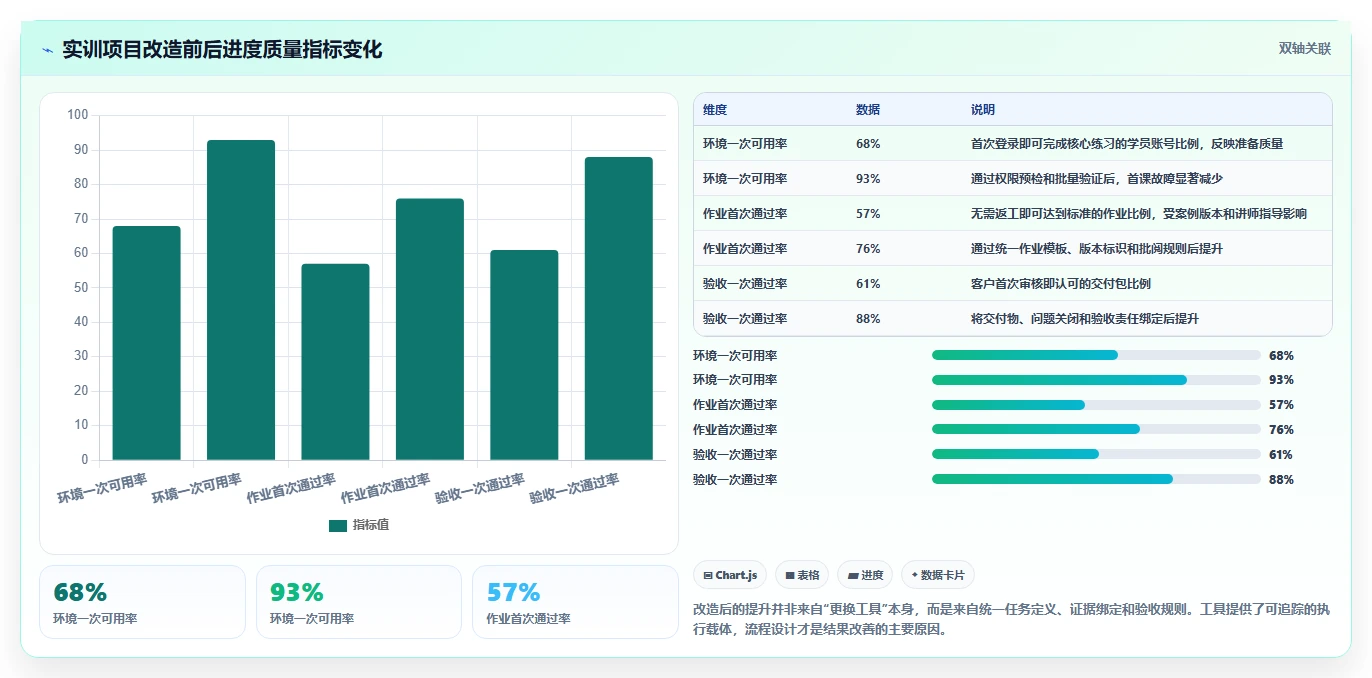The image size is (1372, 678).
Task: Click table data cell 76%
Action: pos(868,249)
